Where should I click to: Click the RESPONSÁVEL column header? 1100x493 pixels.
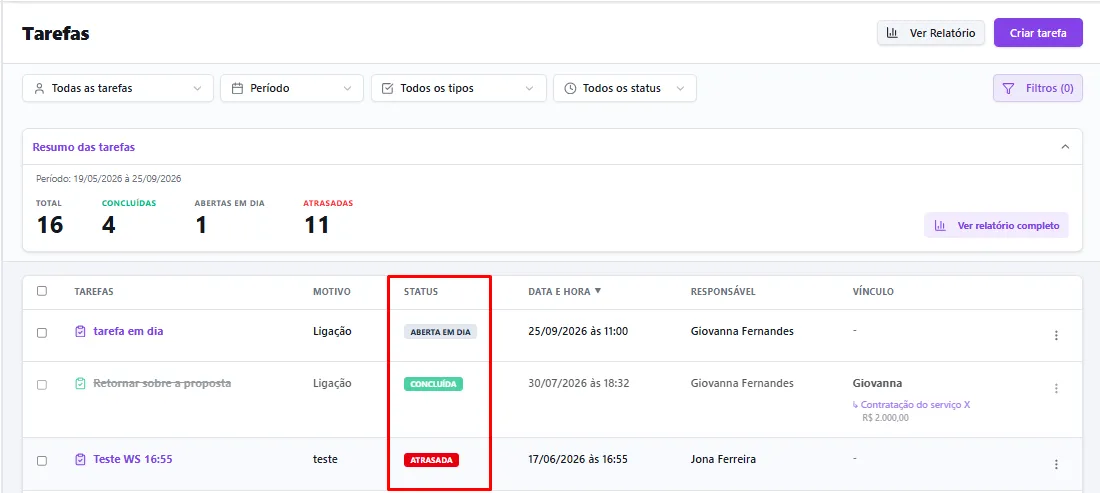pyautogui.click(x=723, y=291)
